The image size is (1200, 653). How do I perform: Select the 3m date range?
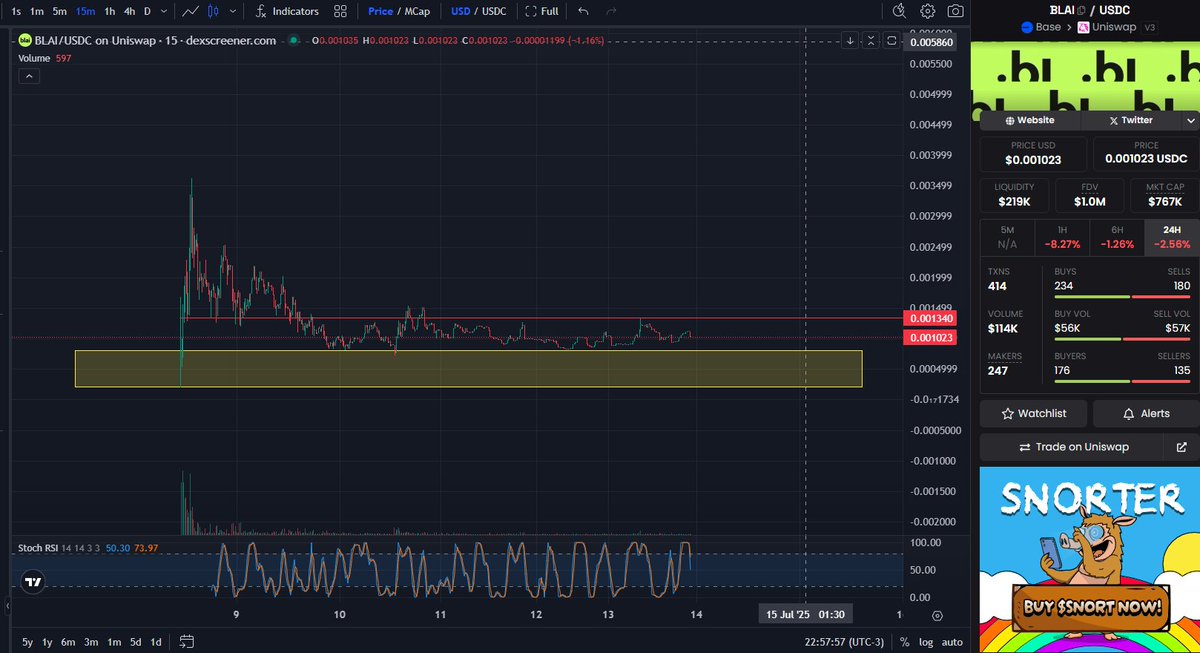[x=91, y=642]
